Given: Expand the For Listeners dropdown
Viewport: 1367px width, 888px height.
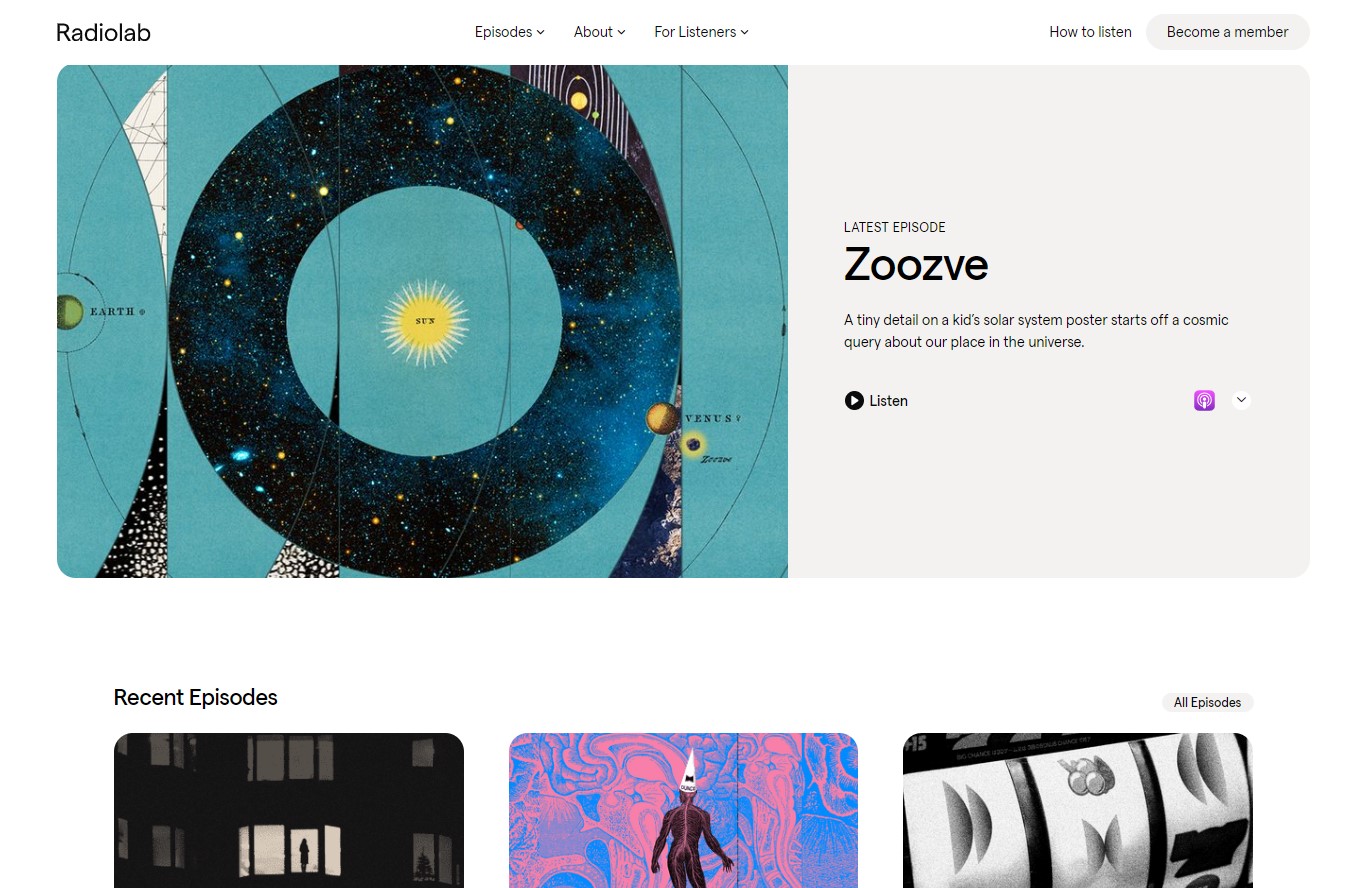Looking at the screenshot, I should pos(701,32).
